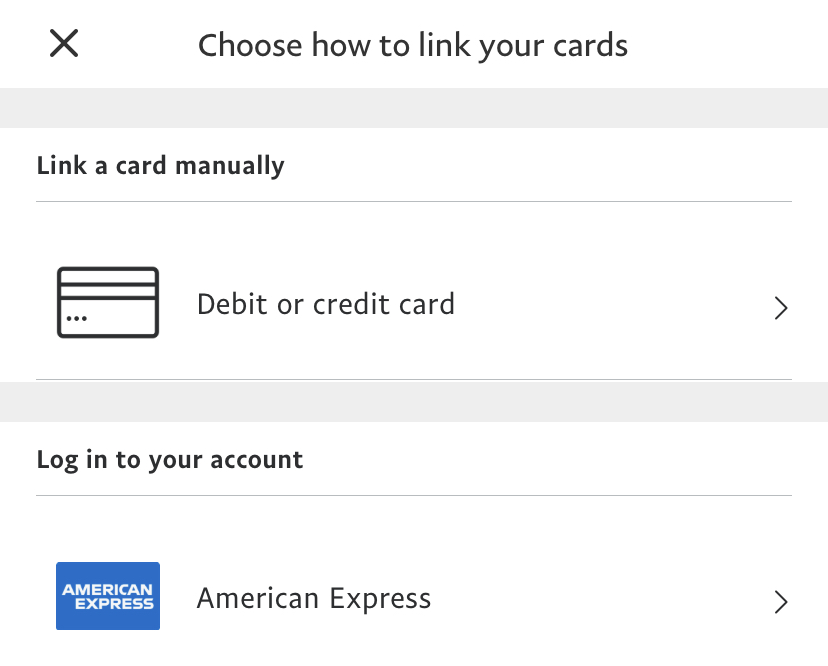Expand the Debit or credit card chevron

pyautogui.click(x=781, y=308)
